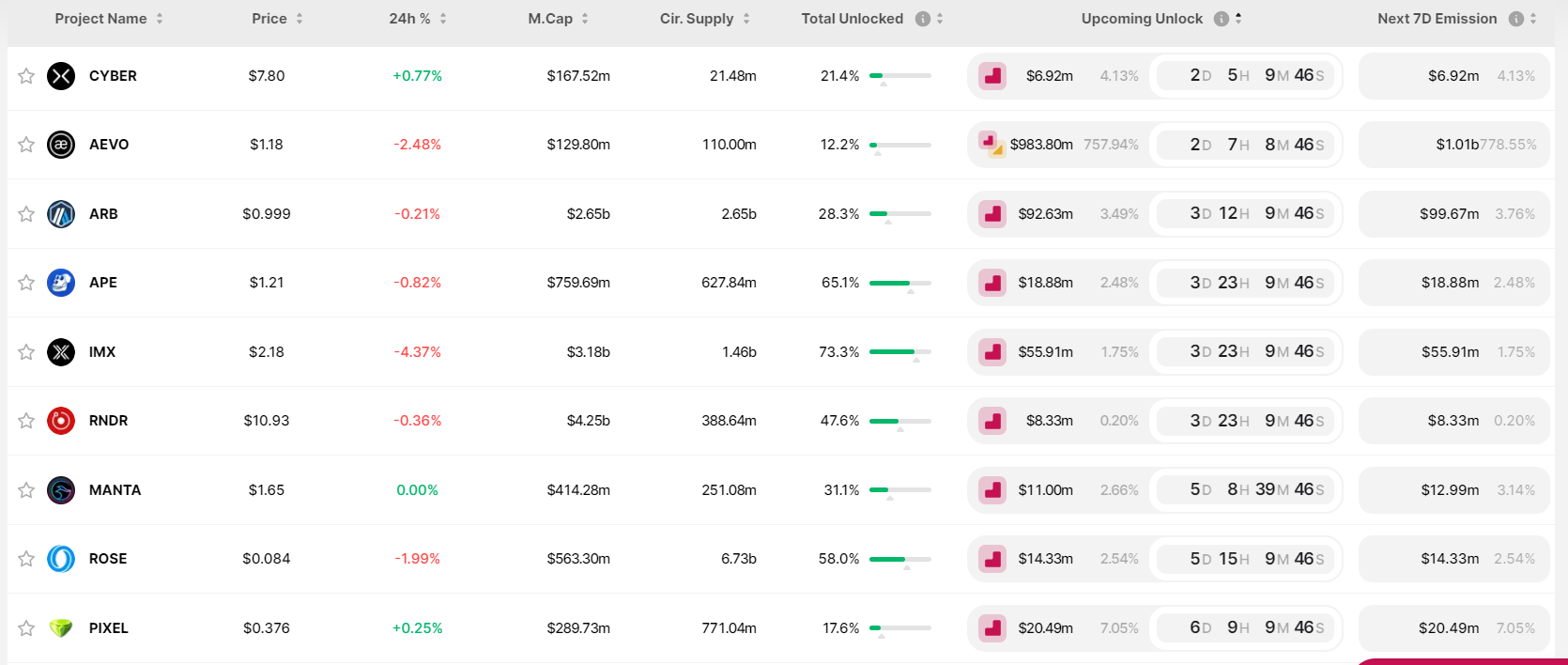The height and width of the screenshot is (665, 1568).
Task: Open the MANTA project link
Action: pos(115,490)
